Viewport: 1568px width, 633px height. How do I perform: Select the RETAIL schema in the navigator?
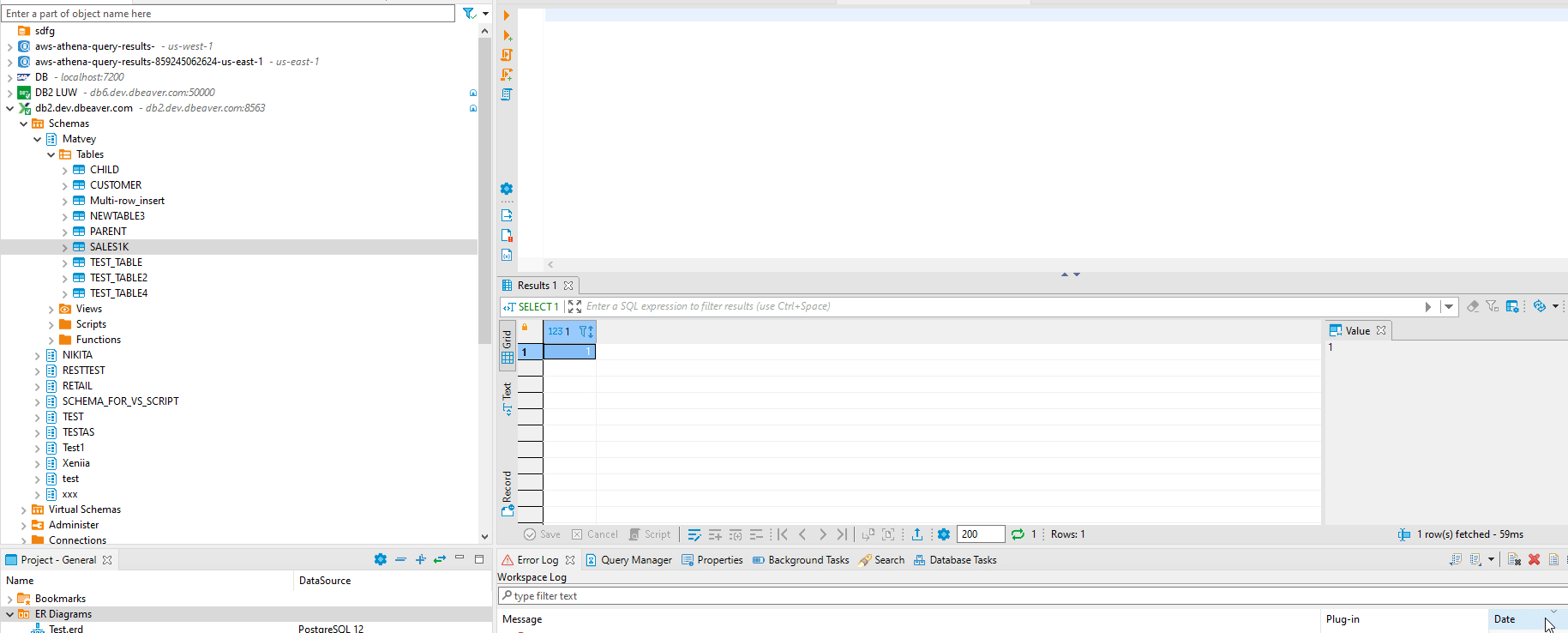[x=77, y=386]
